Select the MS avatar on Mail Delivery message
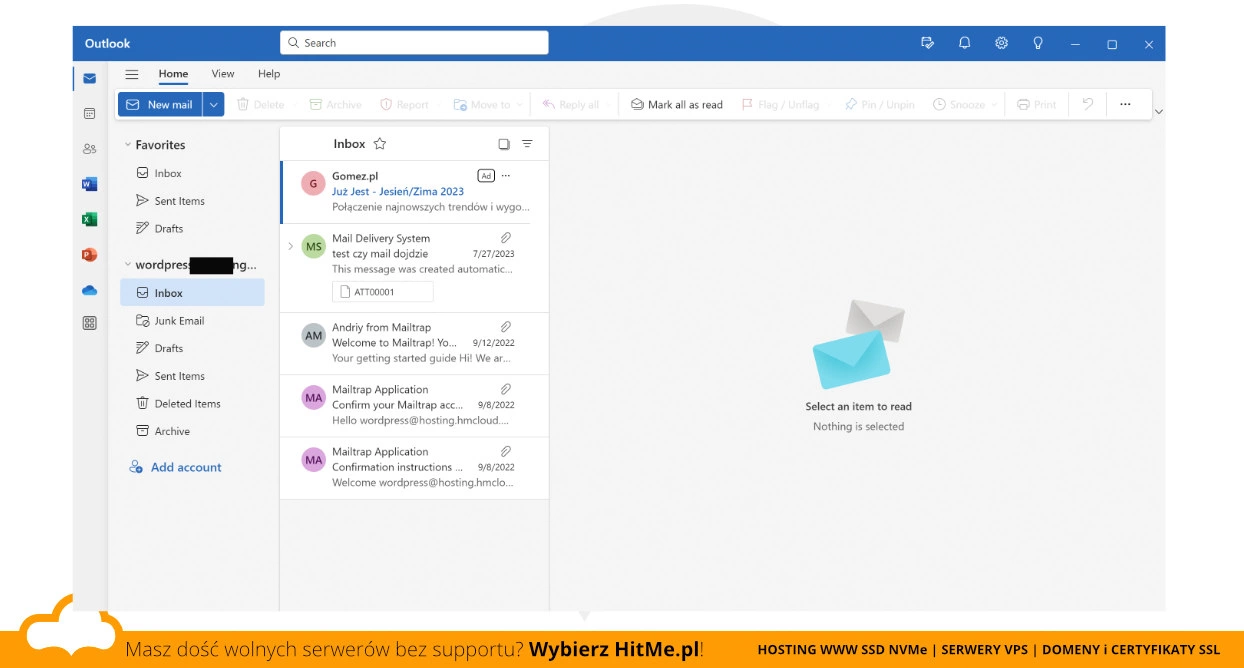1244x668 pixels. click(314, 246)
